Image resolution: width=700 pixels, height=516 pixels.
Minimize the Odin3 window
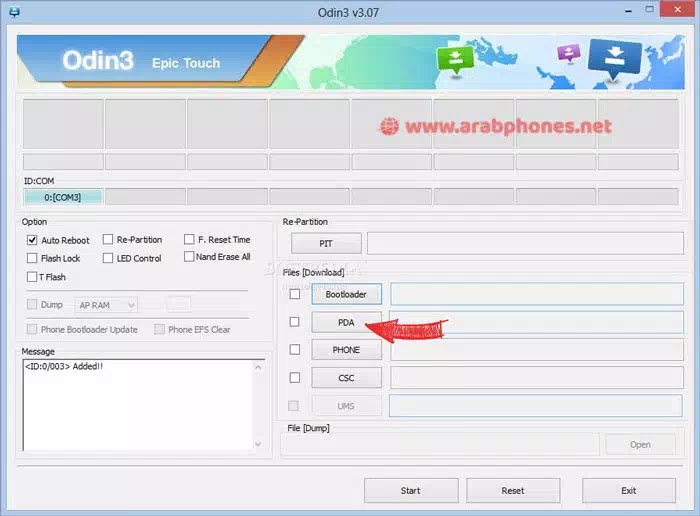point(629,10)
